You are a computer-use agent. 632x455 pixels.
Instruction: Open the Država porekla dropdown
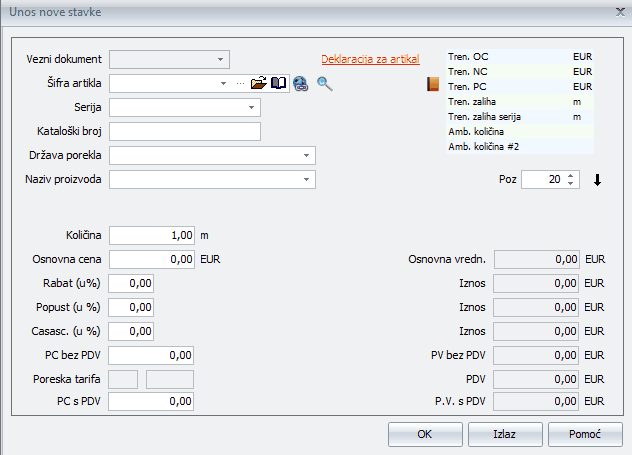pos(306,156)
